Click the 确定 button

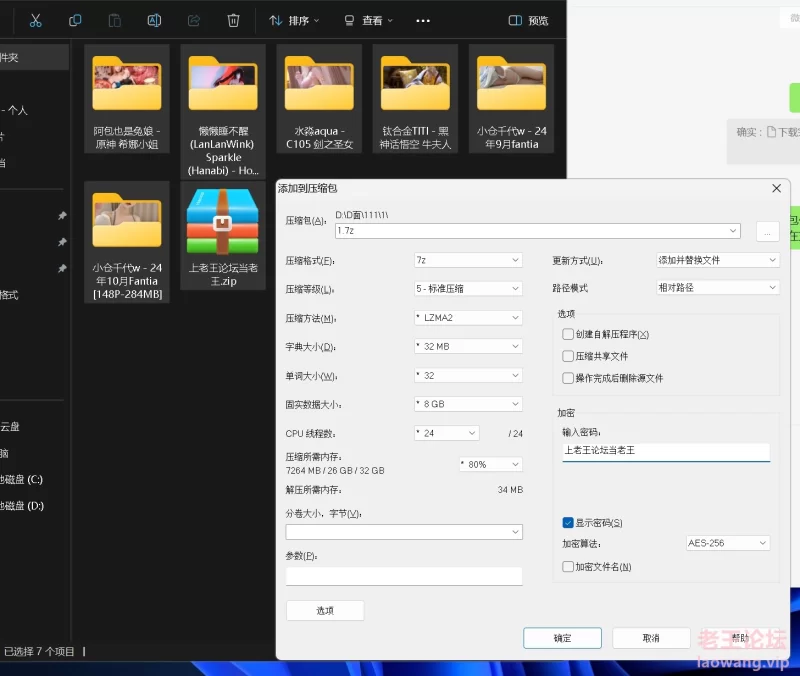coord(562,638)
